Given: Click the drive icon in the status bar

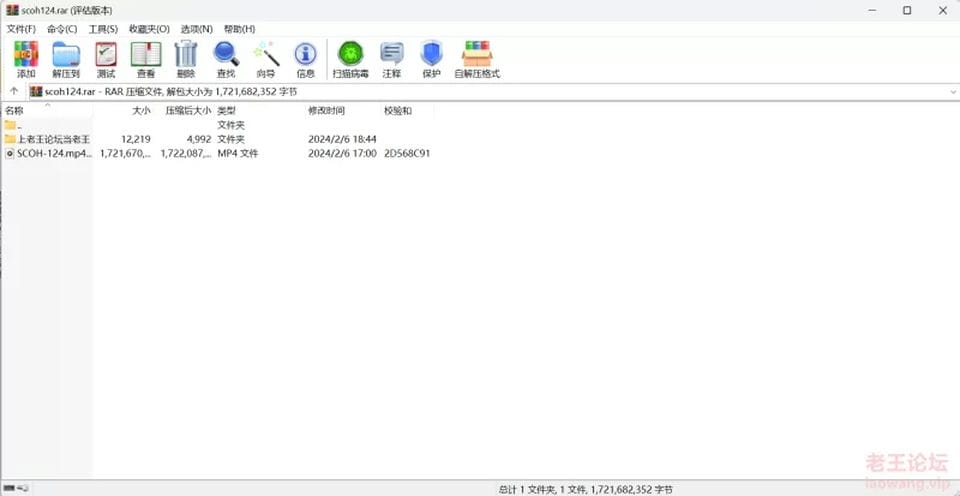Looking at the screenshot, I should [9, 488].
